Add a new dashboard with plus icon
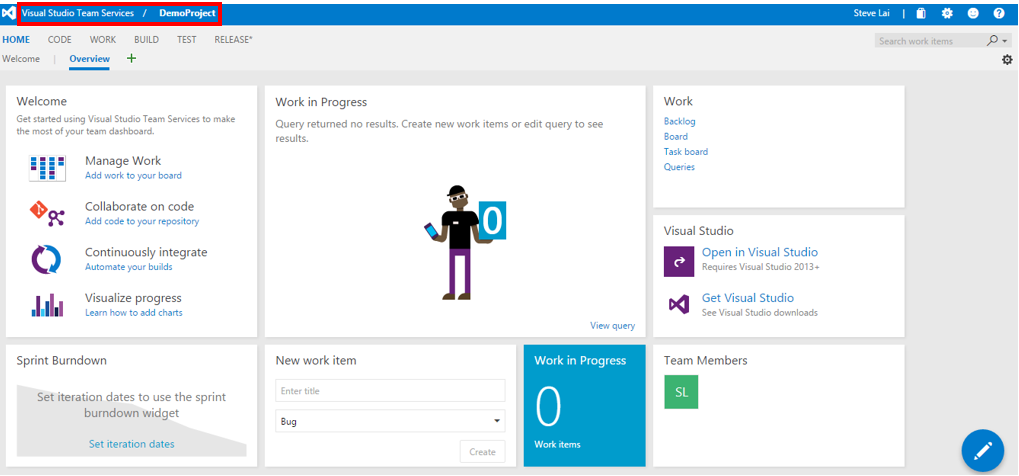This screenshot has width=1019, height=476. [131, 59]
